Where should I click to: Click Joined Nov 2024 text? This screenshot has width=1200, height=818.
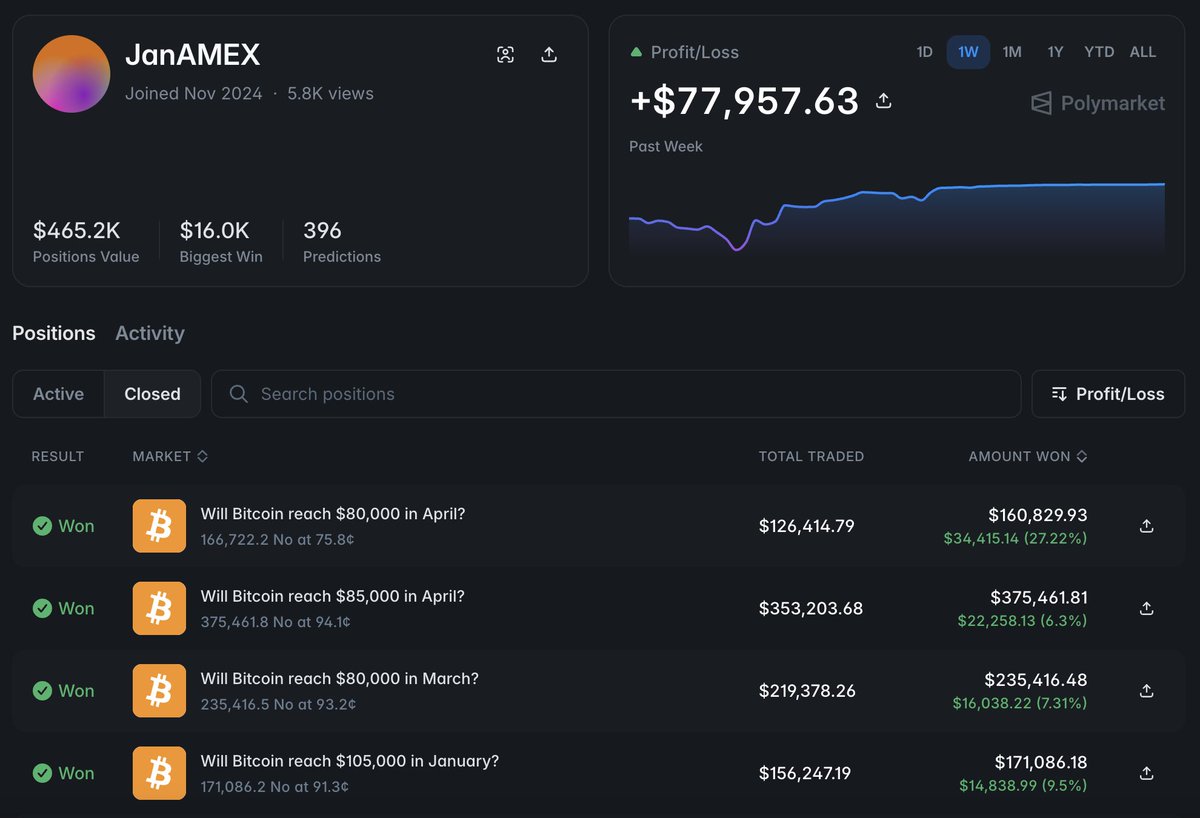pyautogui.click(x=194, y=93)
